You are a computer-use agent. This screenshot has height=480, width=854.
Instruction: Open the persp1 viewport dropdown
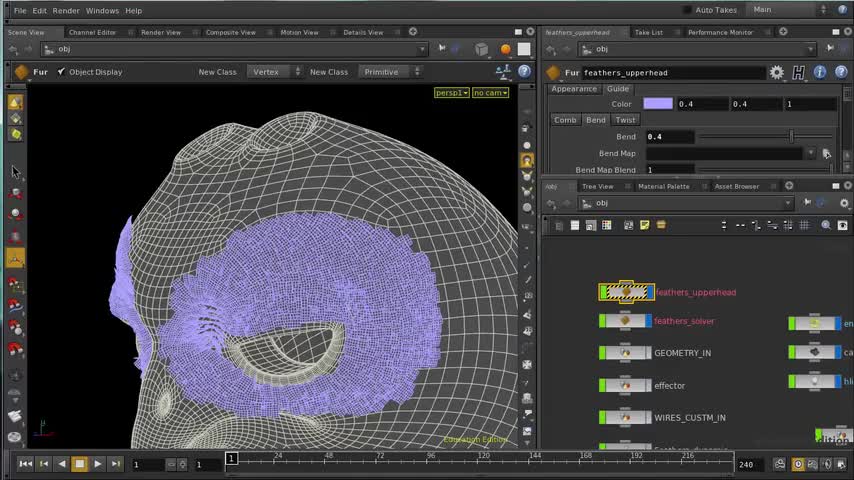(x=451, y=93)
